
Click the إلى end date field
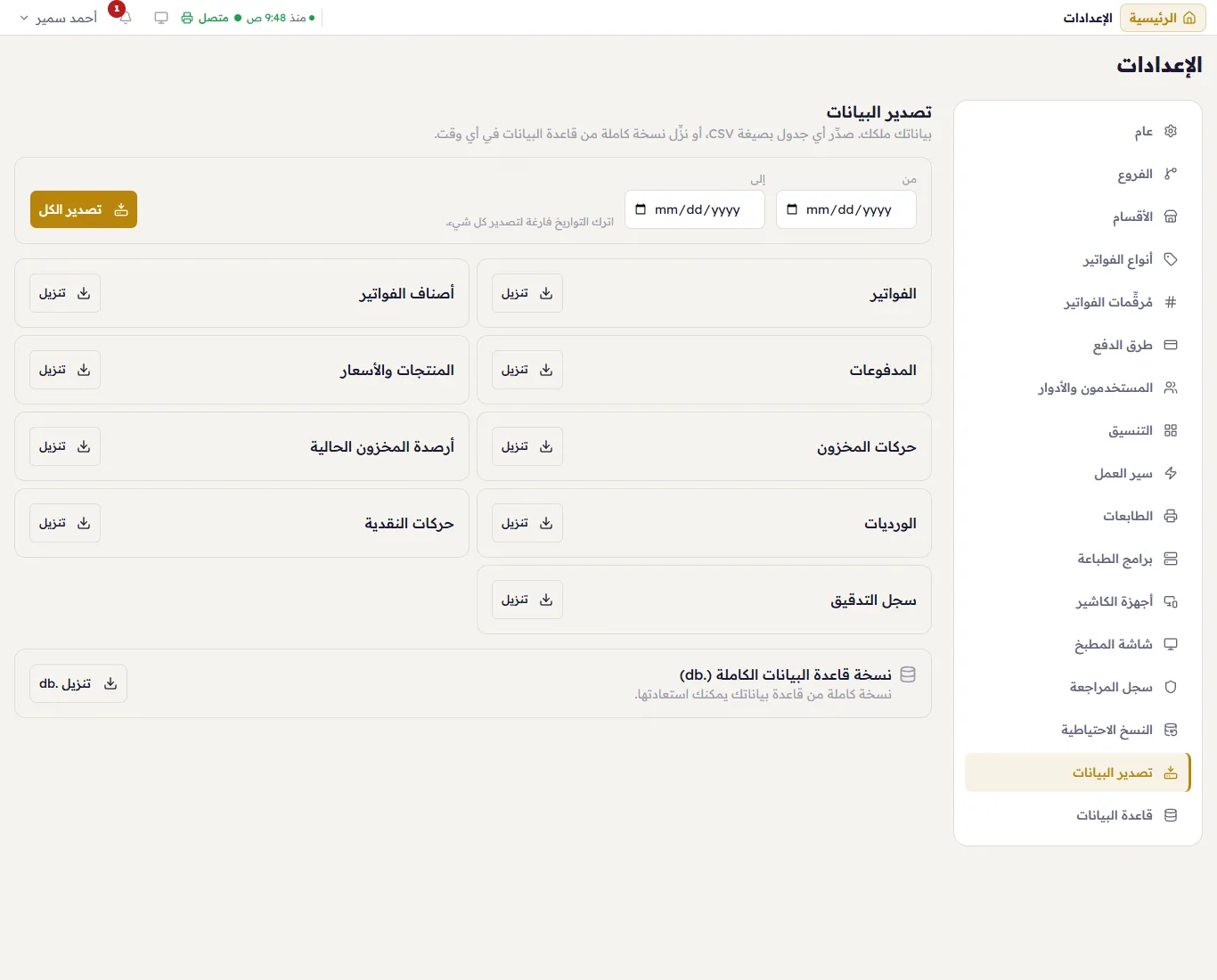click(x=695, y=209)
